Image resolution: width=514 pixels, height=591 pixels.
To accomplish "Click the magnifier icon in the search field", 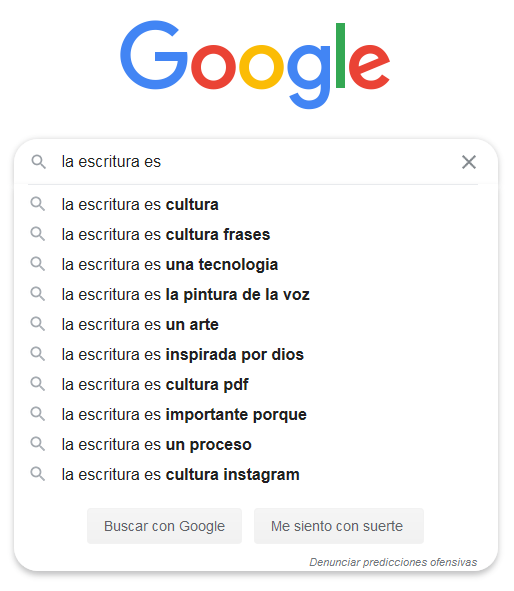I will (38, 162).
